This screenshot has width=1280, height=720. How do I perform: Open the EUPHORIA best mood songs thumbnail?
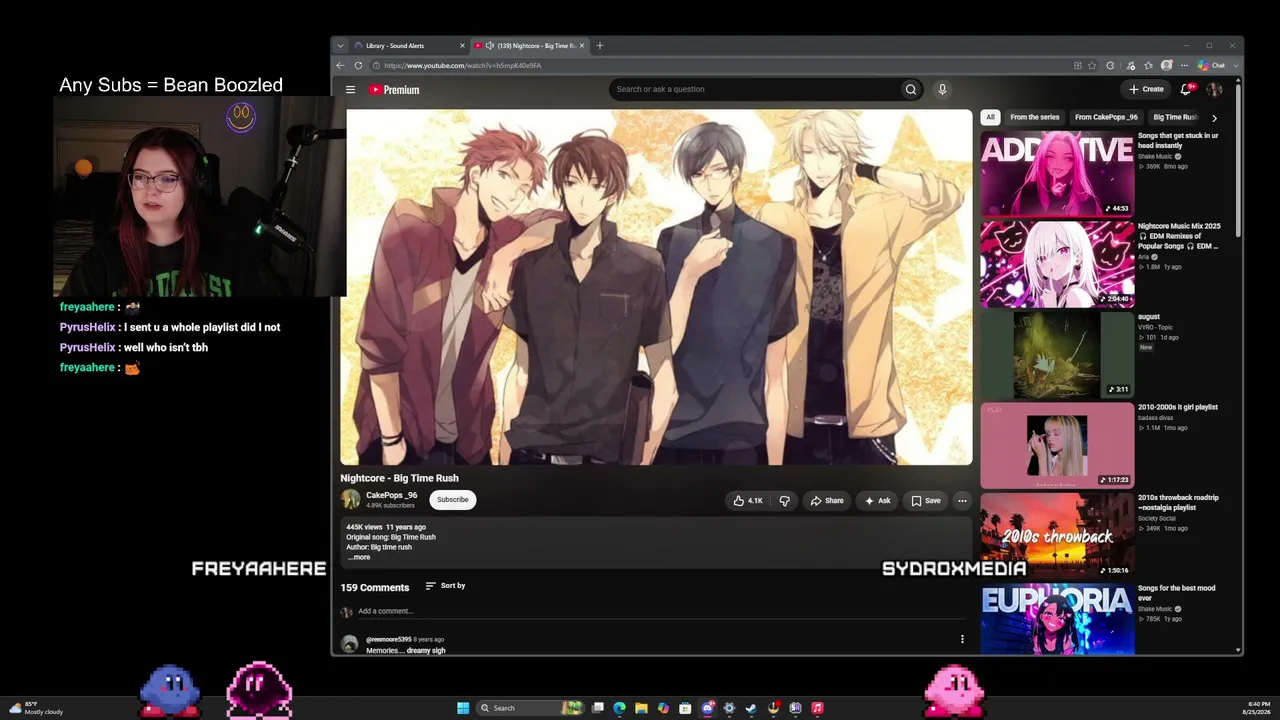tap(1057, 620)
